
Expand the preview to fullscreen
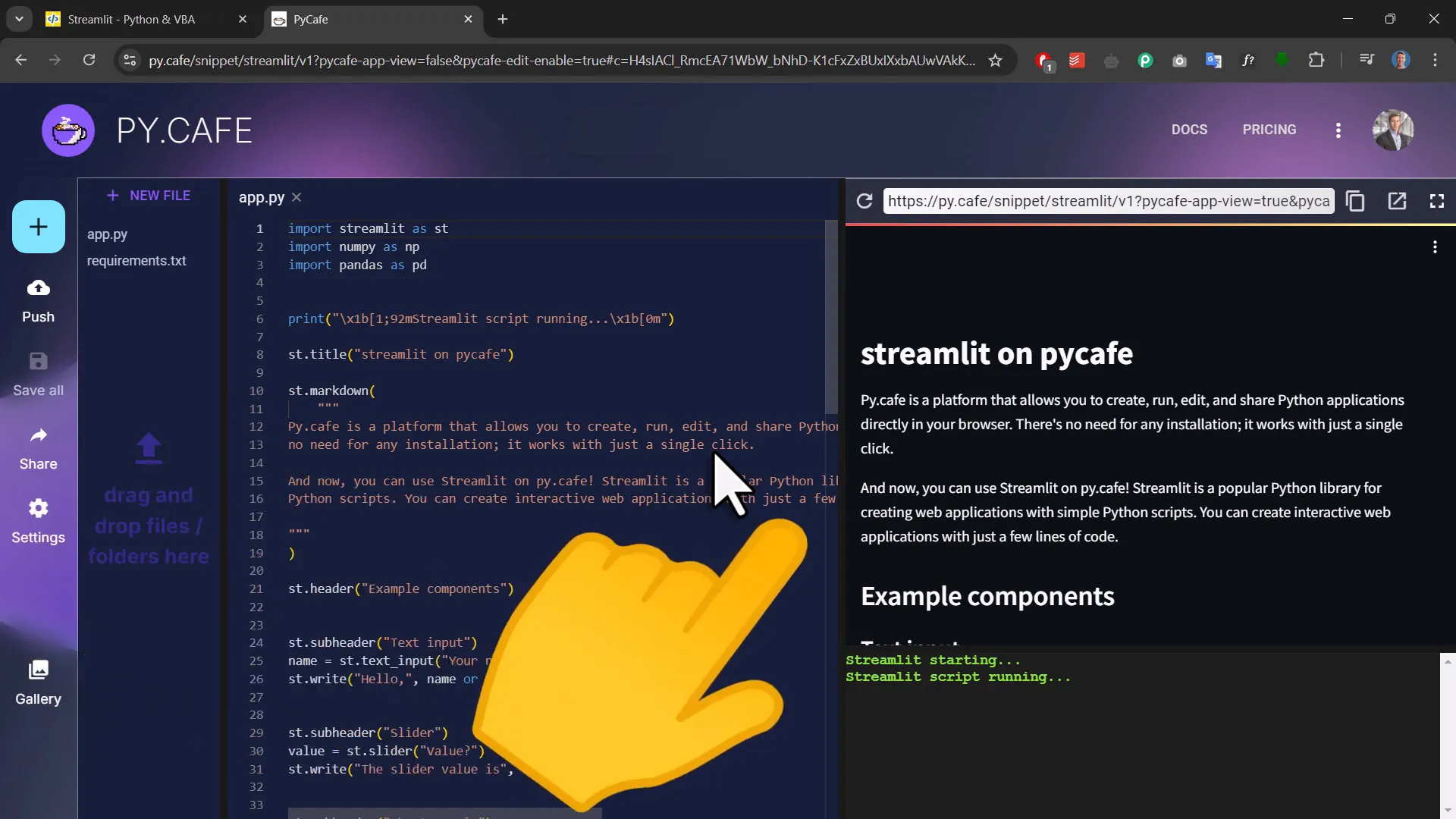coord(1437,201)
